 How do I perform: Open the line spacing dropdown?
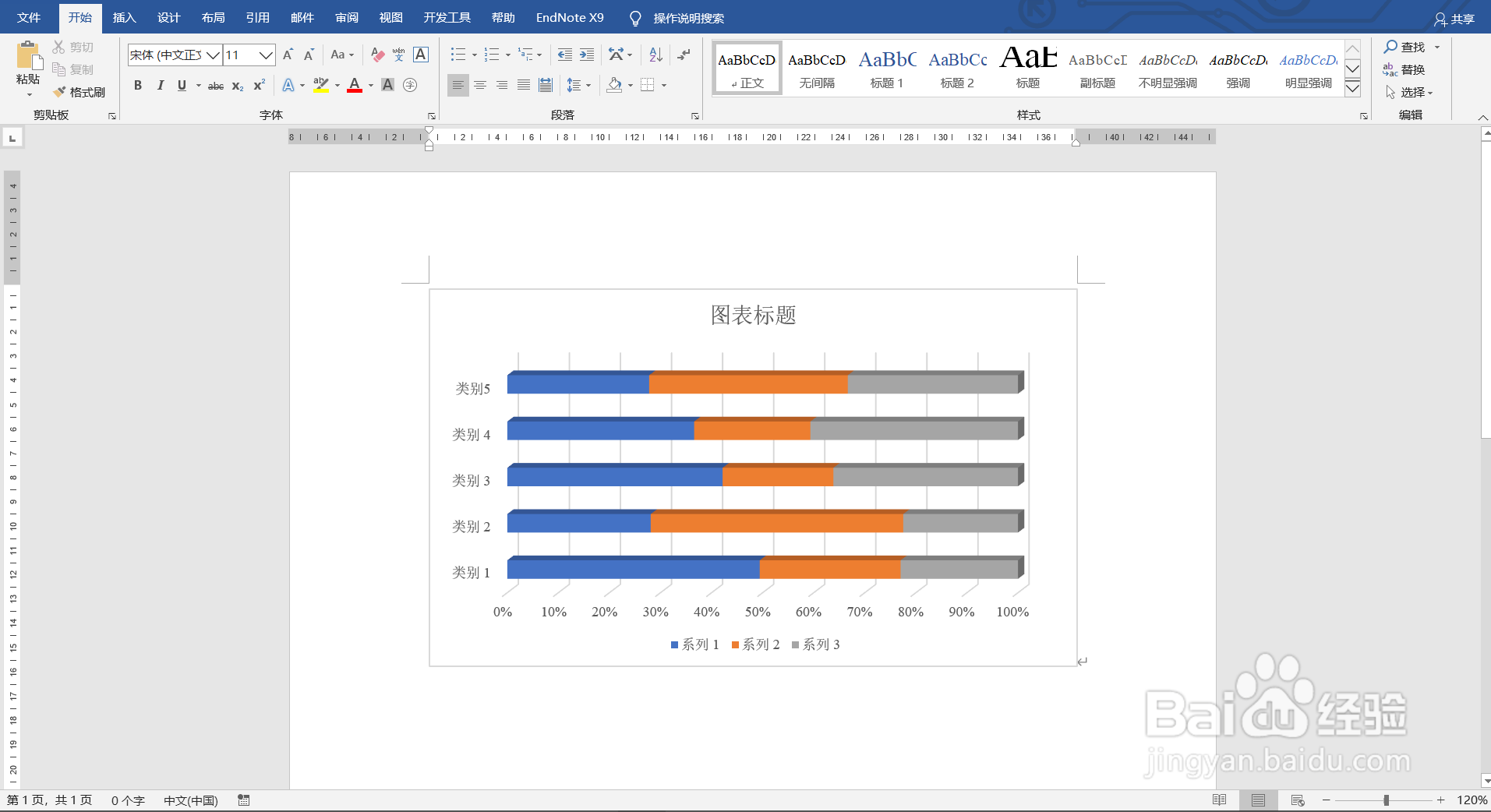coord(579,85)
